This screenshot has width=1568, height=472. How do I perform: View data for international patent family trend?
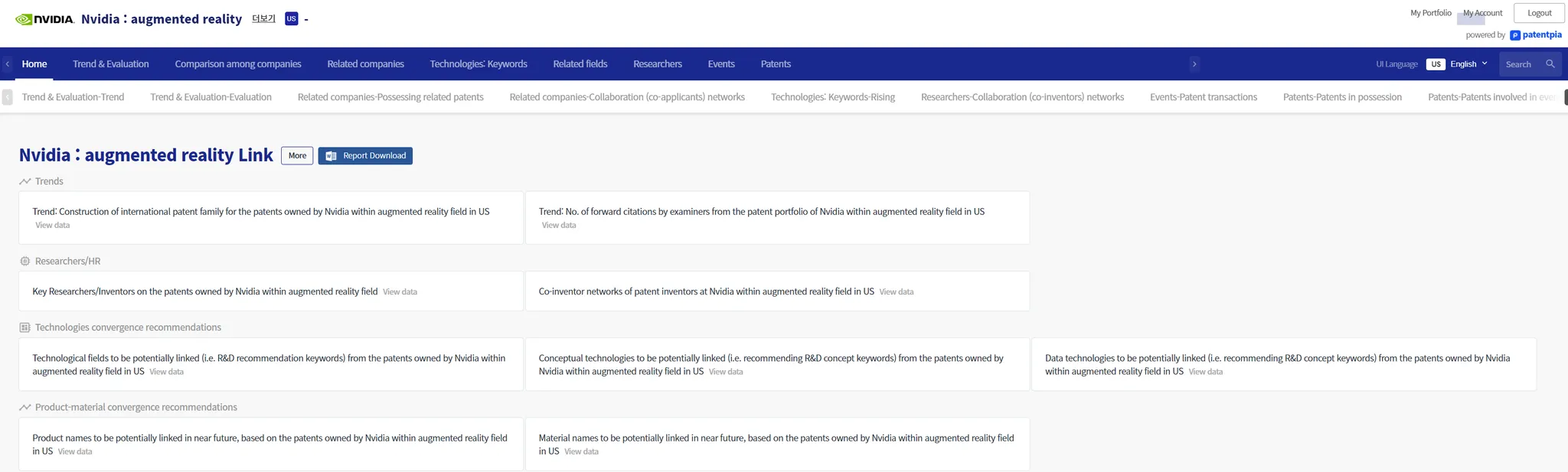point(53,226)
